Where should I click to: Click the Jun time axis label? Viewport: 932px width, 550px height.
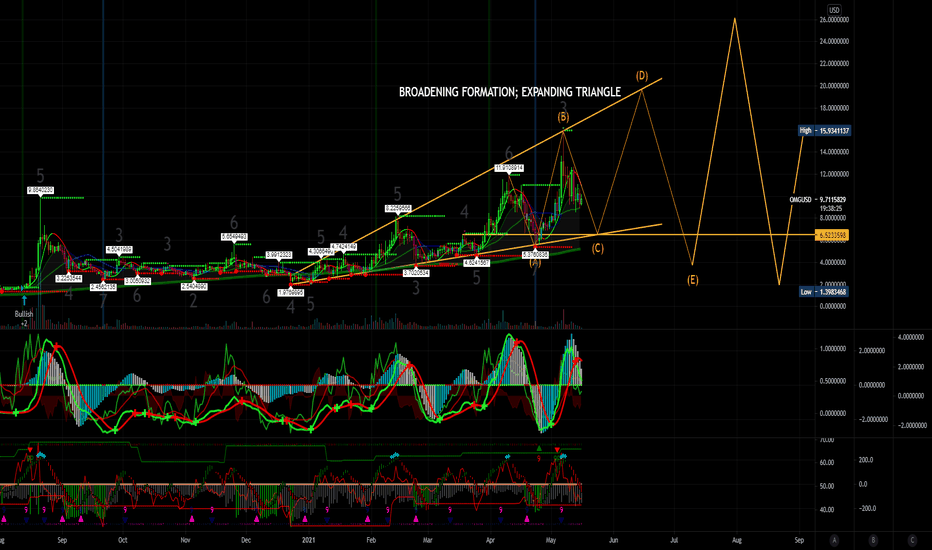coord(613,540)
